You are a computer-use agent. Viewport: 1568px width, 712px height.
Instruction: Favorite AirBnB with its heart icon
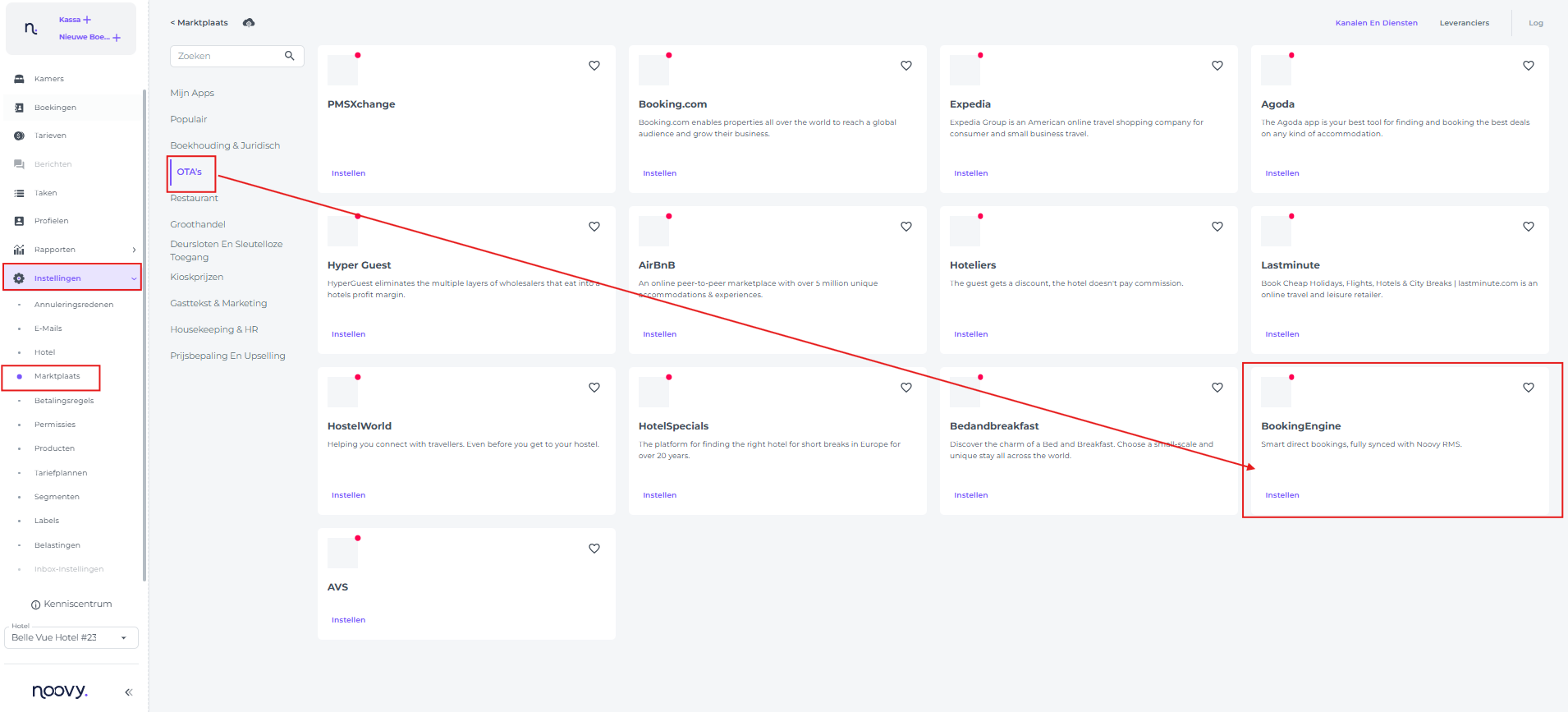point(906,227)
